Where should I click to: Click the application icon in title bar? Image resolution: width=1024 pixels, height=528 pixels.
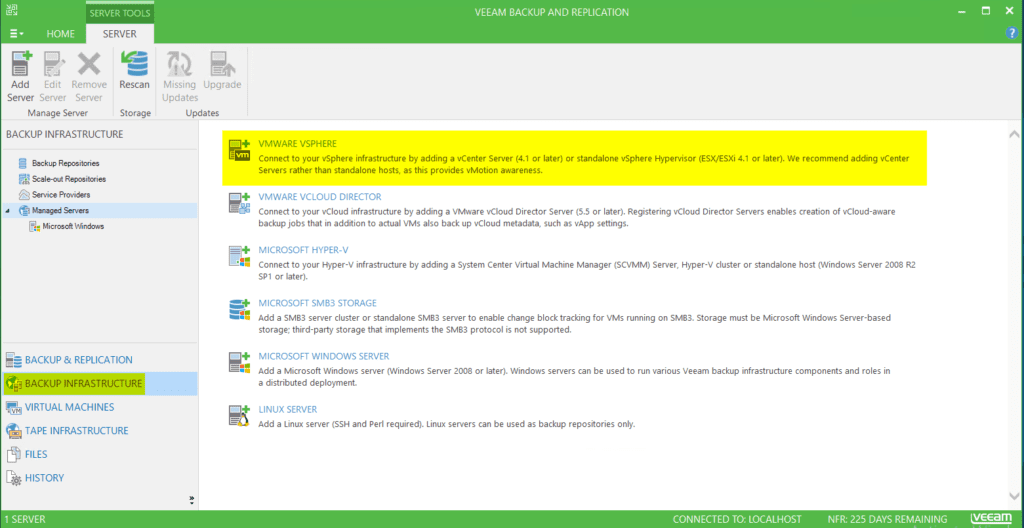[x=11, y=10]
